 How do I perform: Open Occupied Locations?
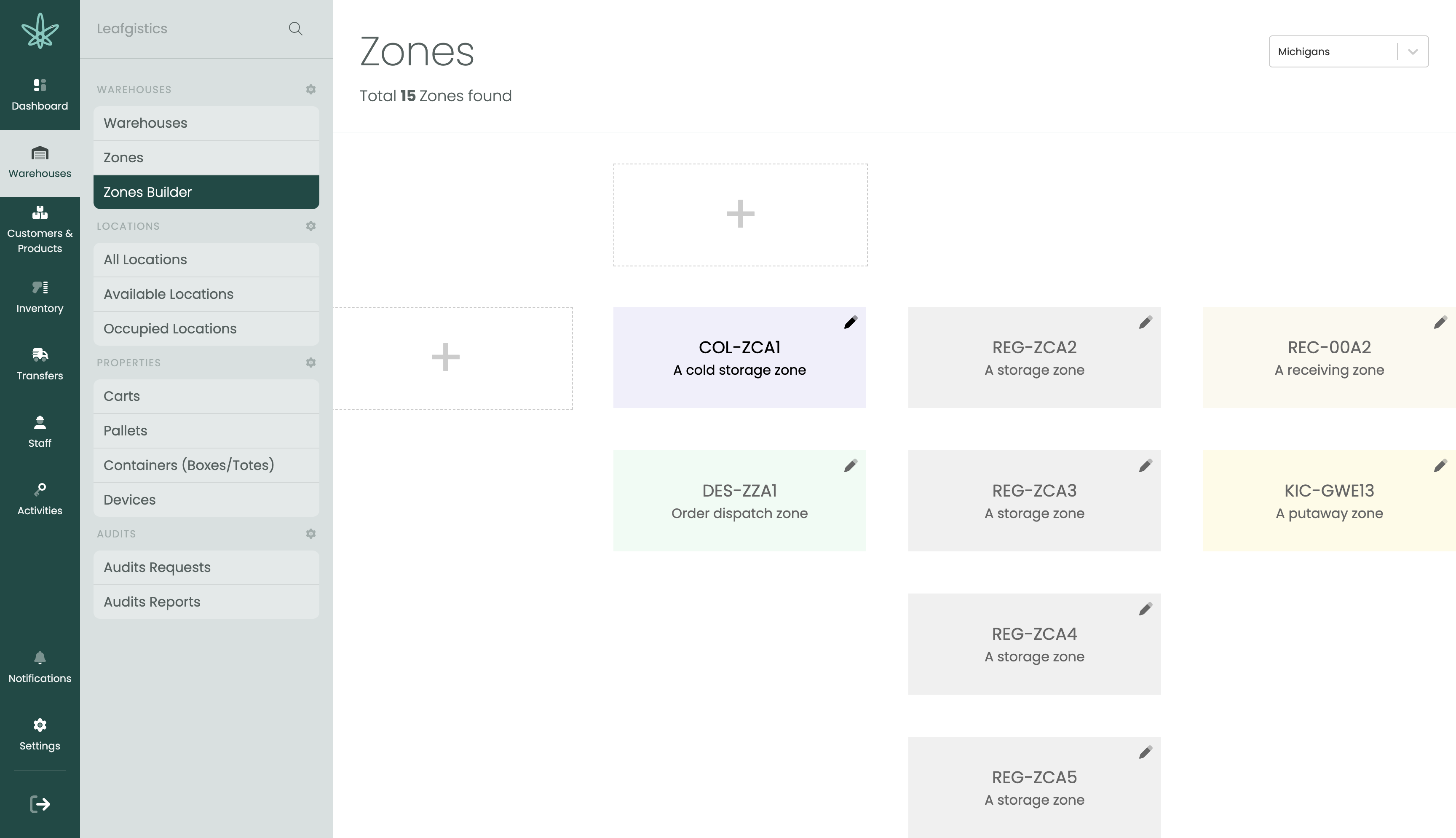coord(206,329)
